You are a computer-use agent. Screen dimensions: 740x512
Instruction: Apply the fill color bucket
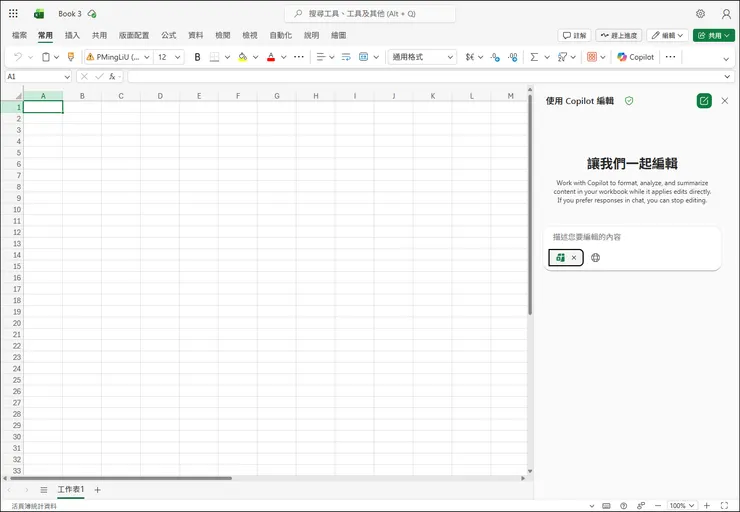[x=243, y=57]
